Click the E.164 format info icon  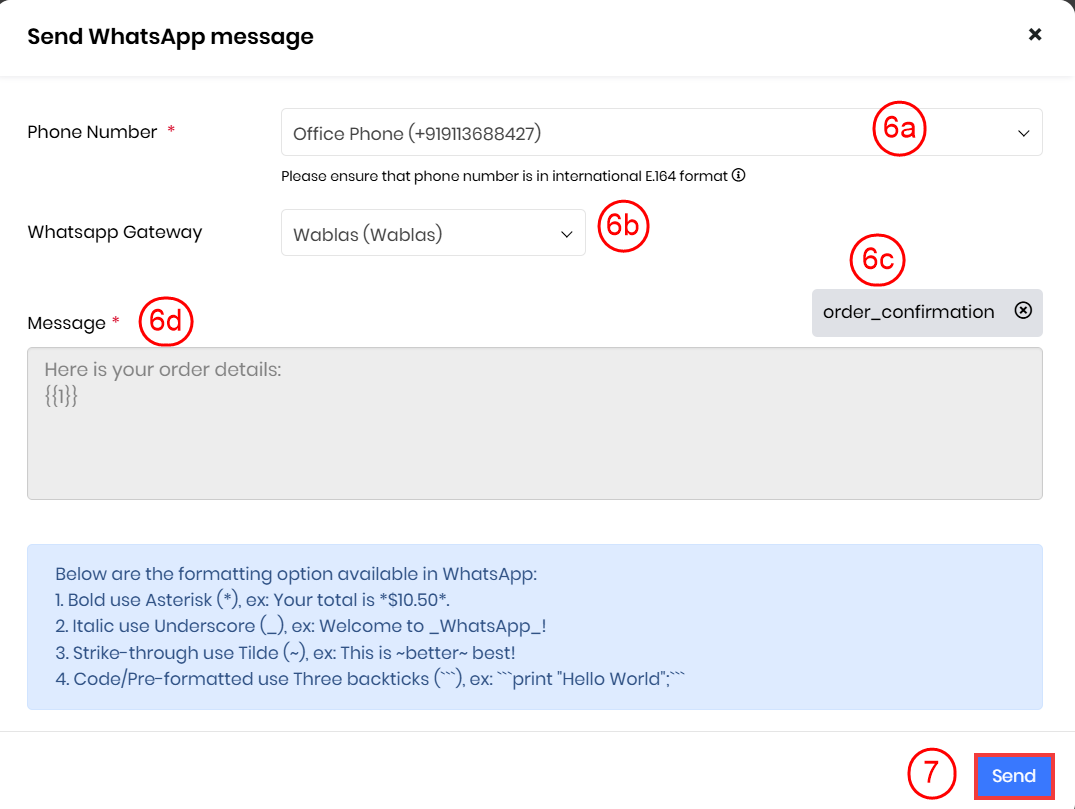[739, 176]
